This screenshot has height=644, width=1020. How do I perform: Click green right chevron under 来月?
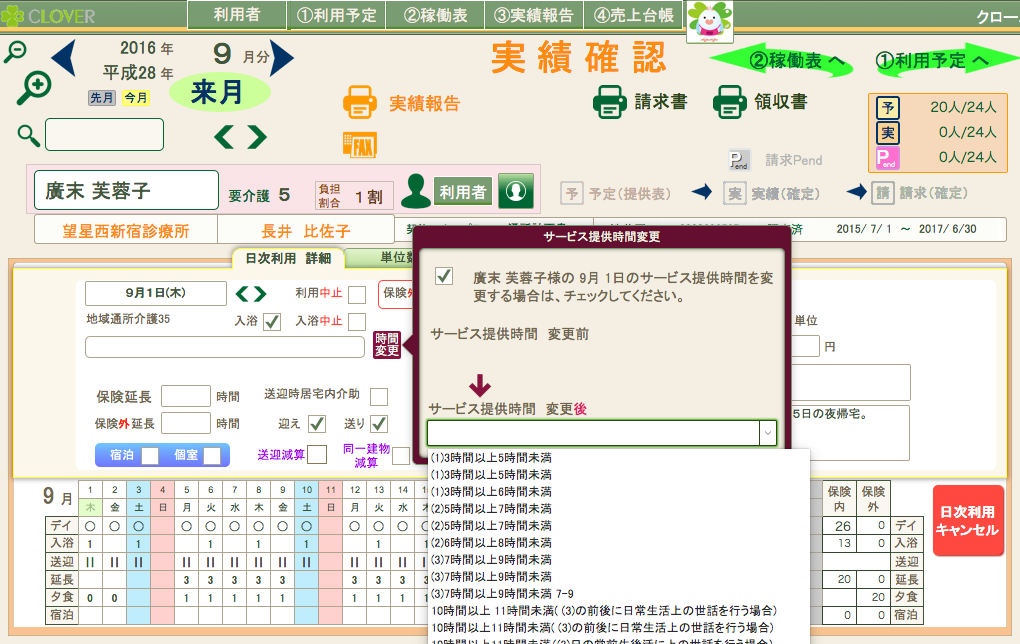[x=256, y=137]
